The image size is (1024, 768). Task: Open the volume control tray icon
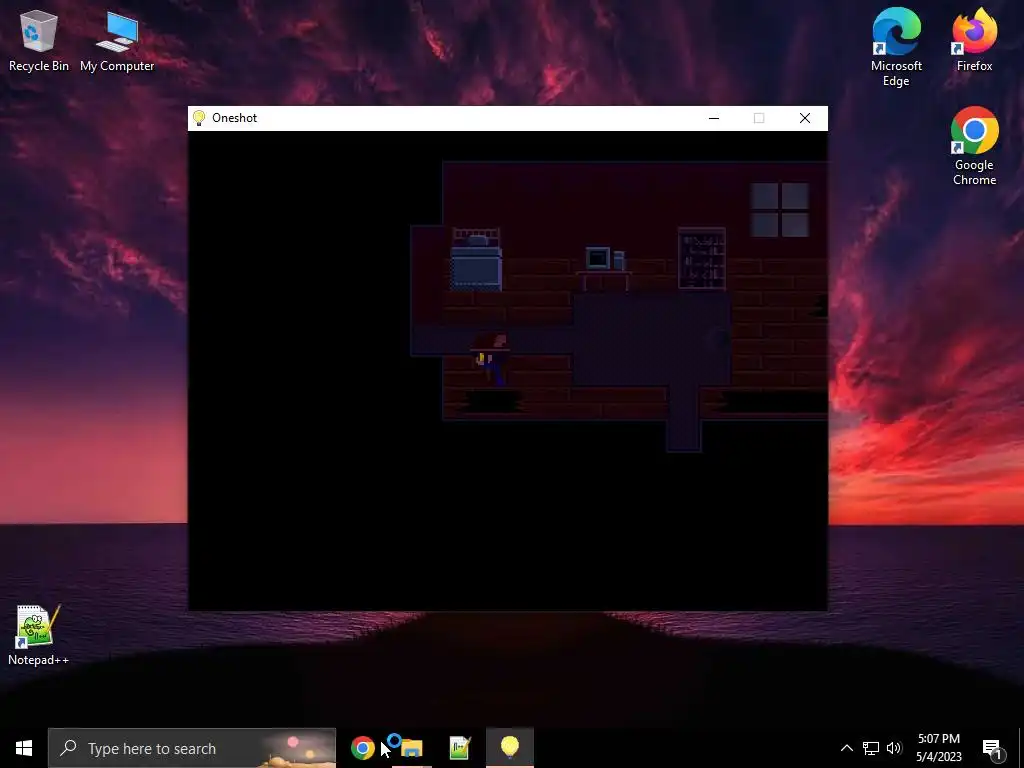click(x=894, y=748)
